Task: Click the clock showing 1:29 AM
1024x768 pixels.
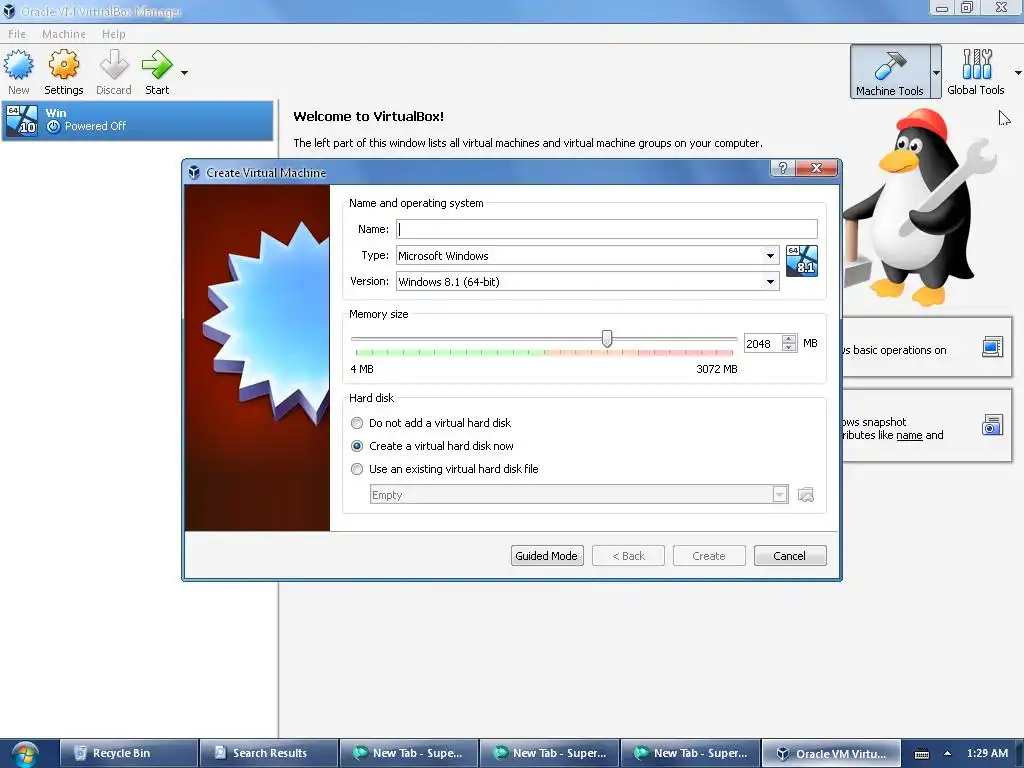Action: (x=987, y=753)
